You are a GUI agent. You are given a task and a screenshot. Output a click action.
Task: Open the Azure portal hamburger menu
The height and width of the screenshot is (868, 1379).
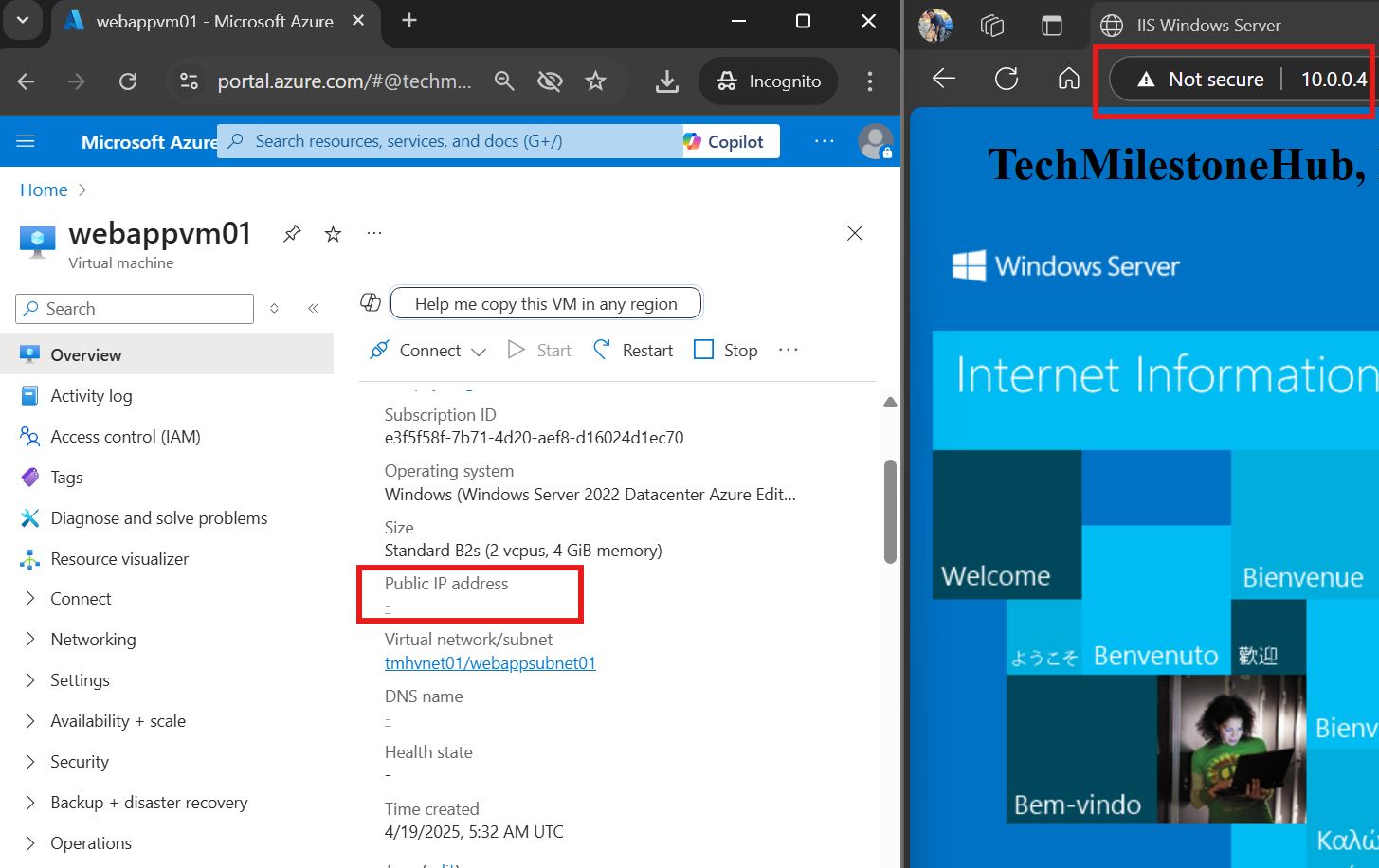[26, 141]
